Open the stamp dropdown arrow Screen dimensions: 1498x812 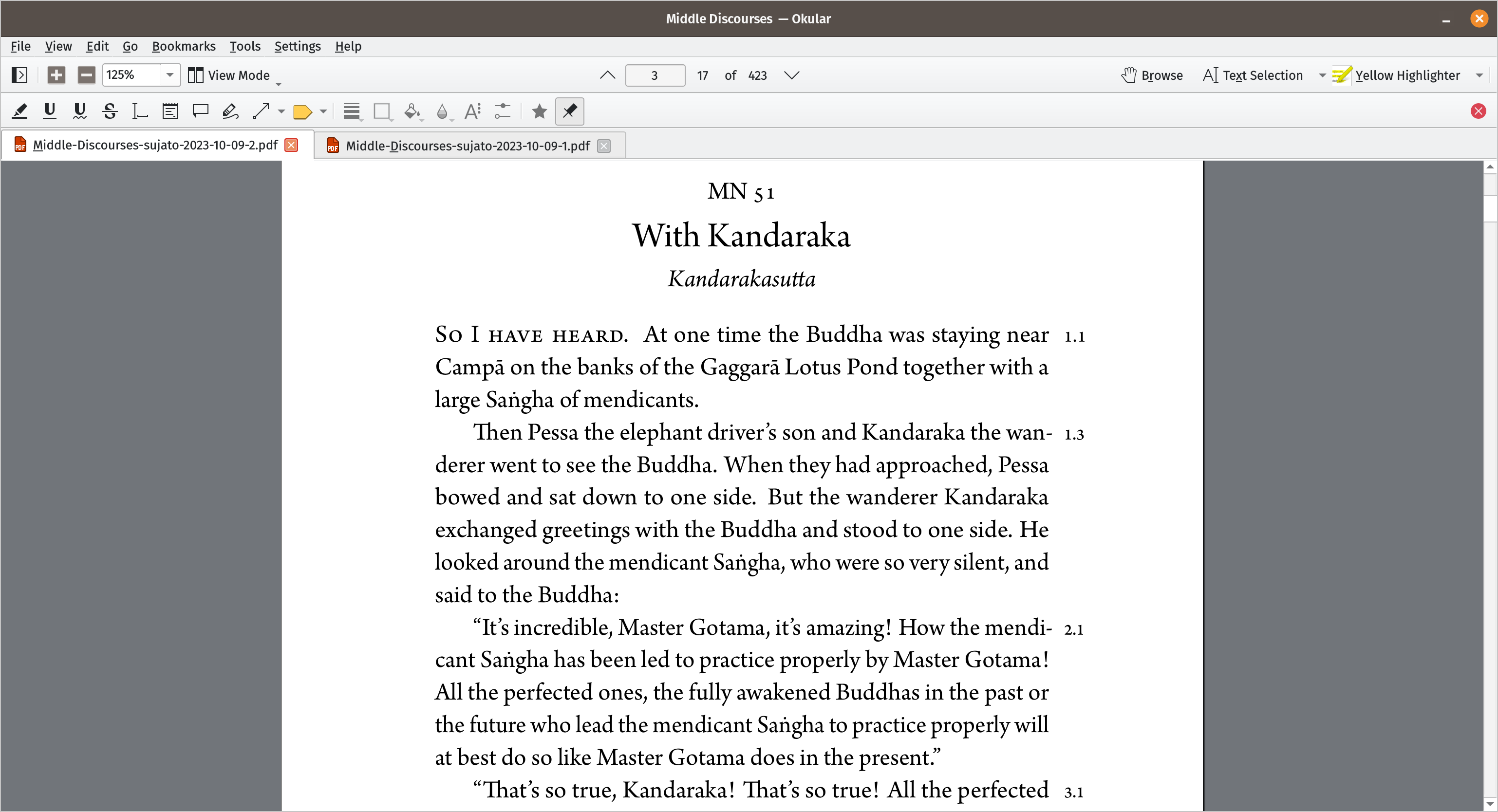[323, 111]
